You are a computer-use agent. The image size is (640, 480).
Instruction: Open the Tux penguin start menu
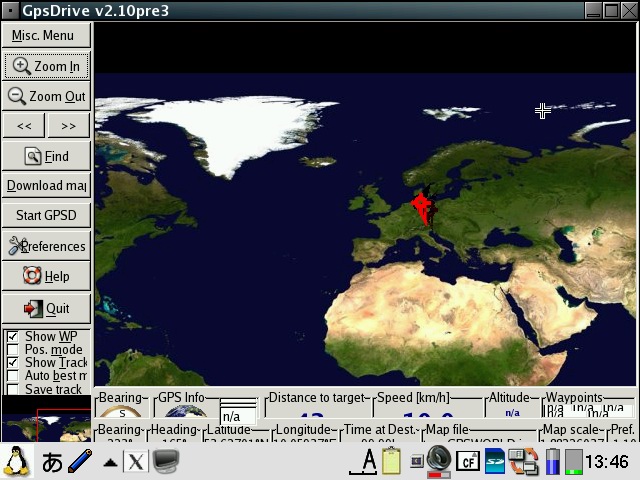16,462
